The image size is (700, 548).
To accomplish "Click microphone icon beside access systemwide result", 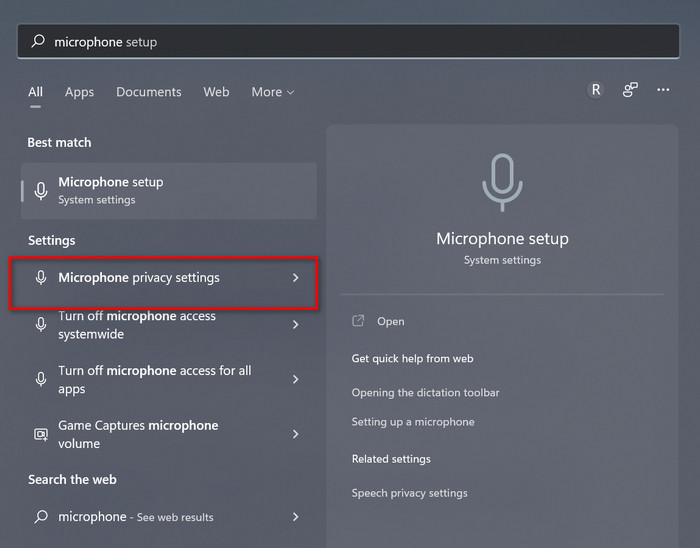I will [x=41, y=324].
